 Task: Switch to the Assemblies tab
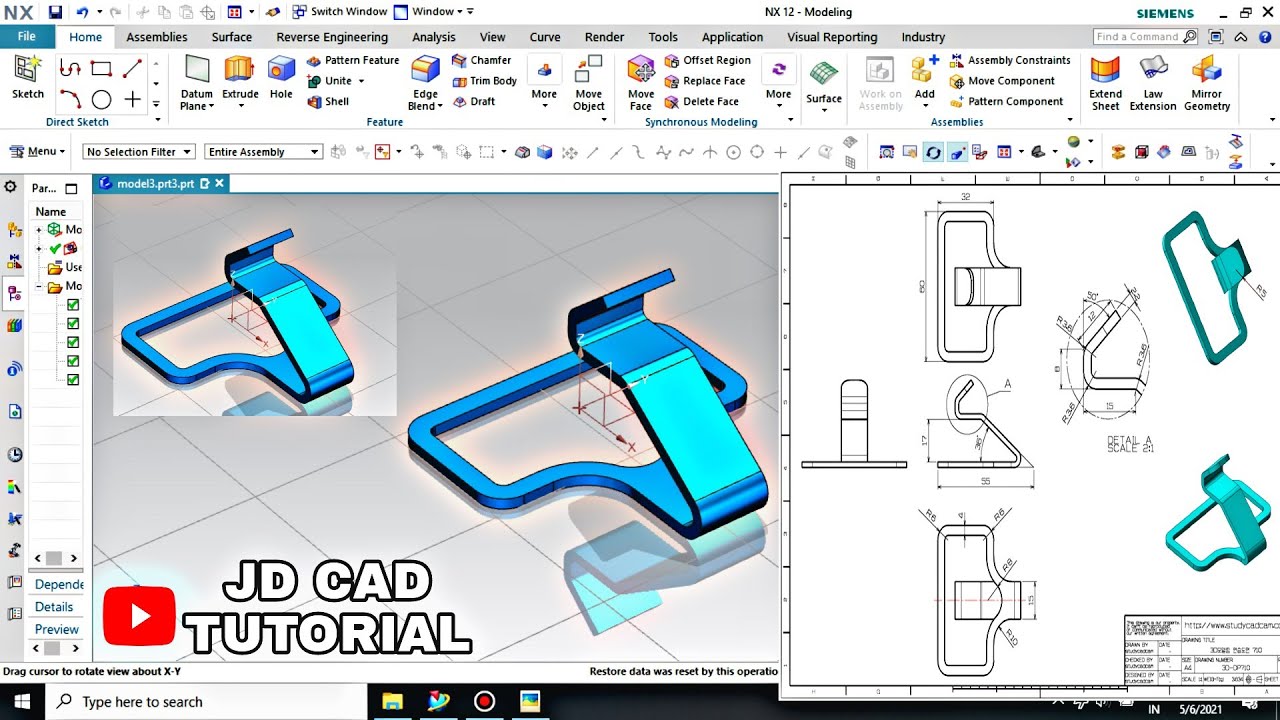point(157,37)
